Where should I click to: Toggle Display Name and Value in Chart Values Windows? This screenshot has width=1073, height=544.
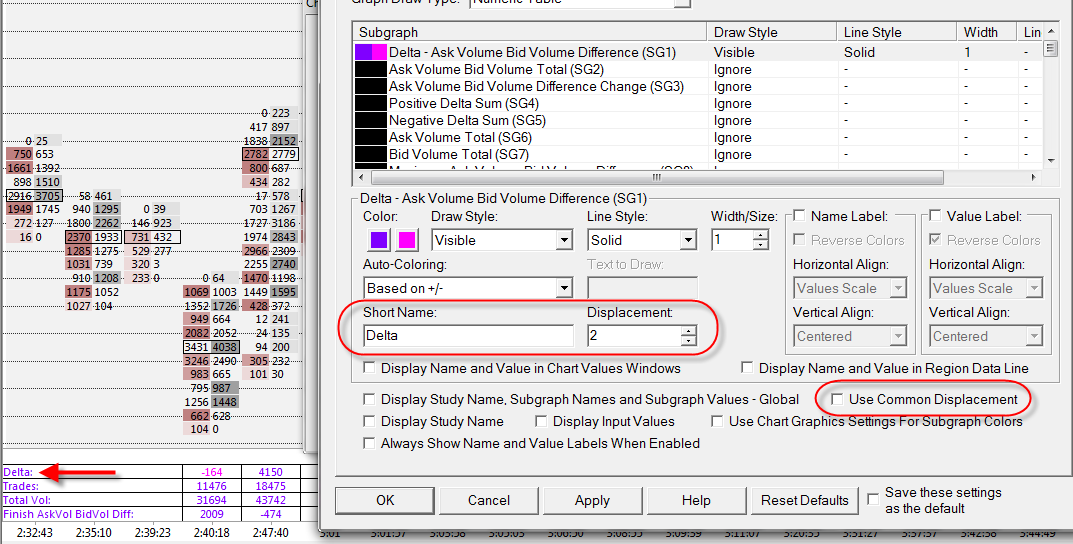point(370,368)
